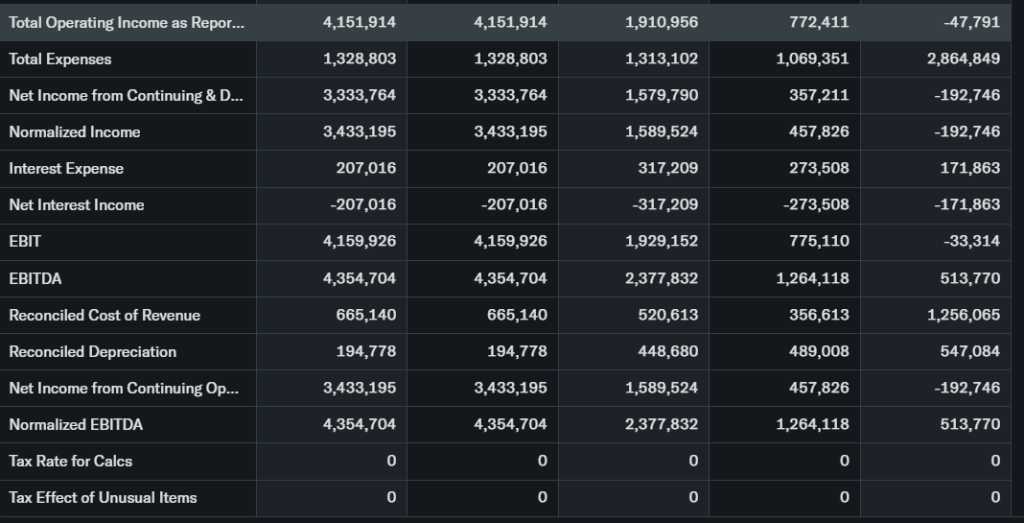The height and width of the screenshot is (523, 1024).
Task: Select the Total Expenses row label
Action: point(60,59)
